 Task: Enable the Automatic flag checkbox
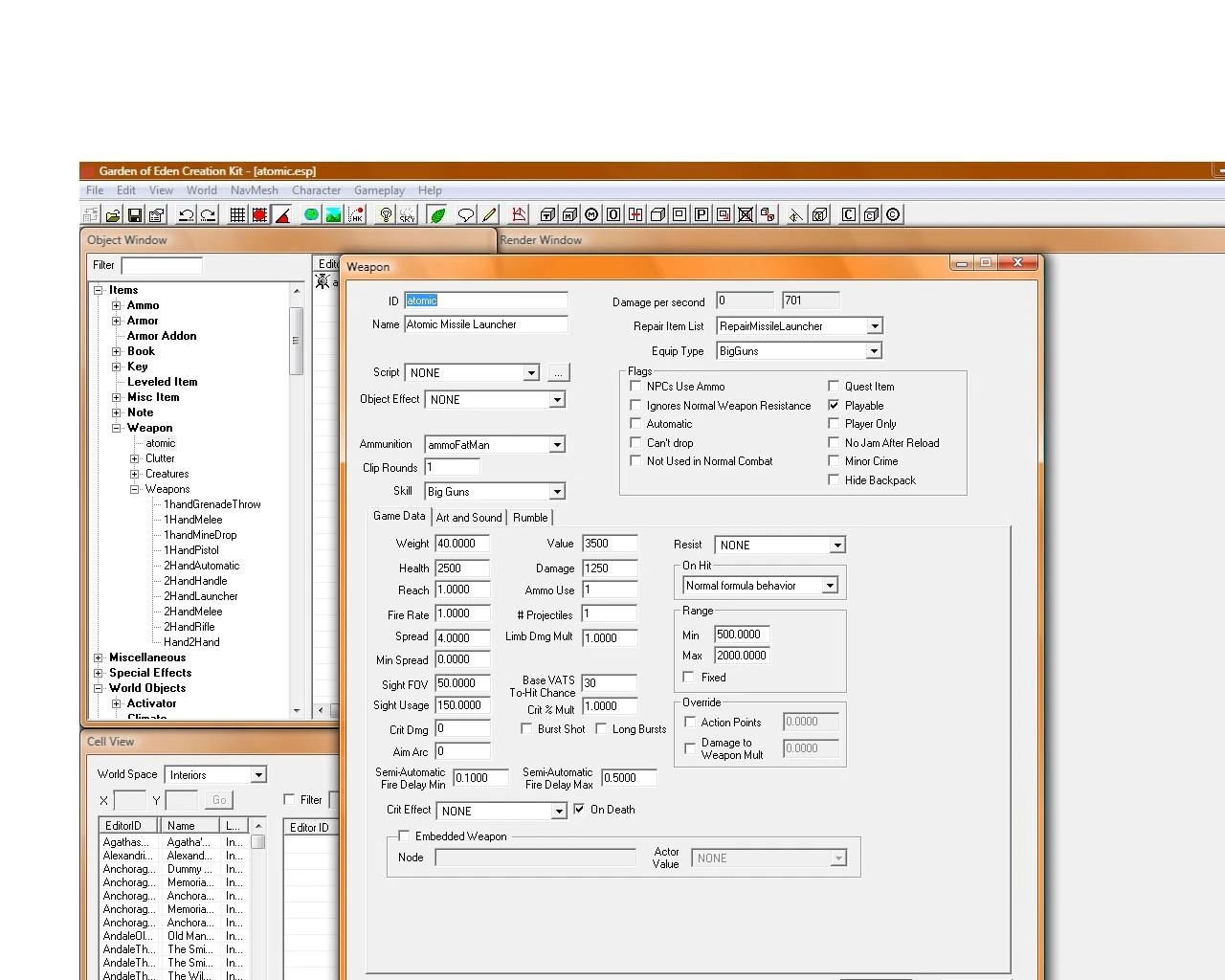tap(635, 423)
